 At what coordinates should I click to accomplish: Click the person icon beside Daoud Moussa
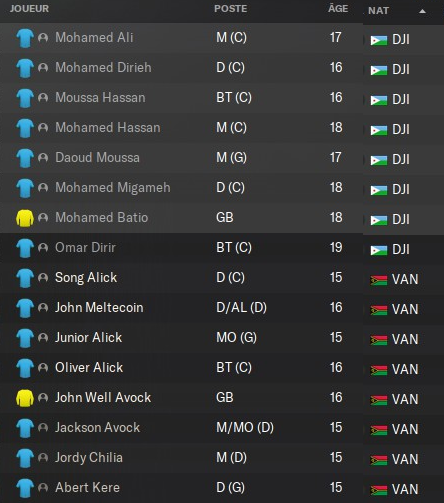point(43,157)
